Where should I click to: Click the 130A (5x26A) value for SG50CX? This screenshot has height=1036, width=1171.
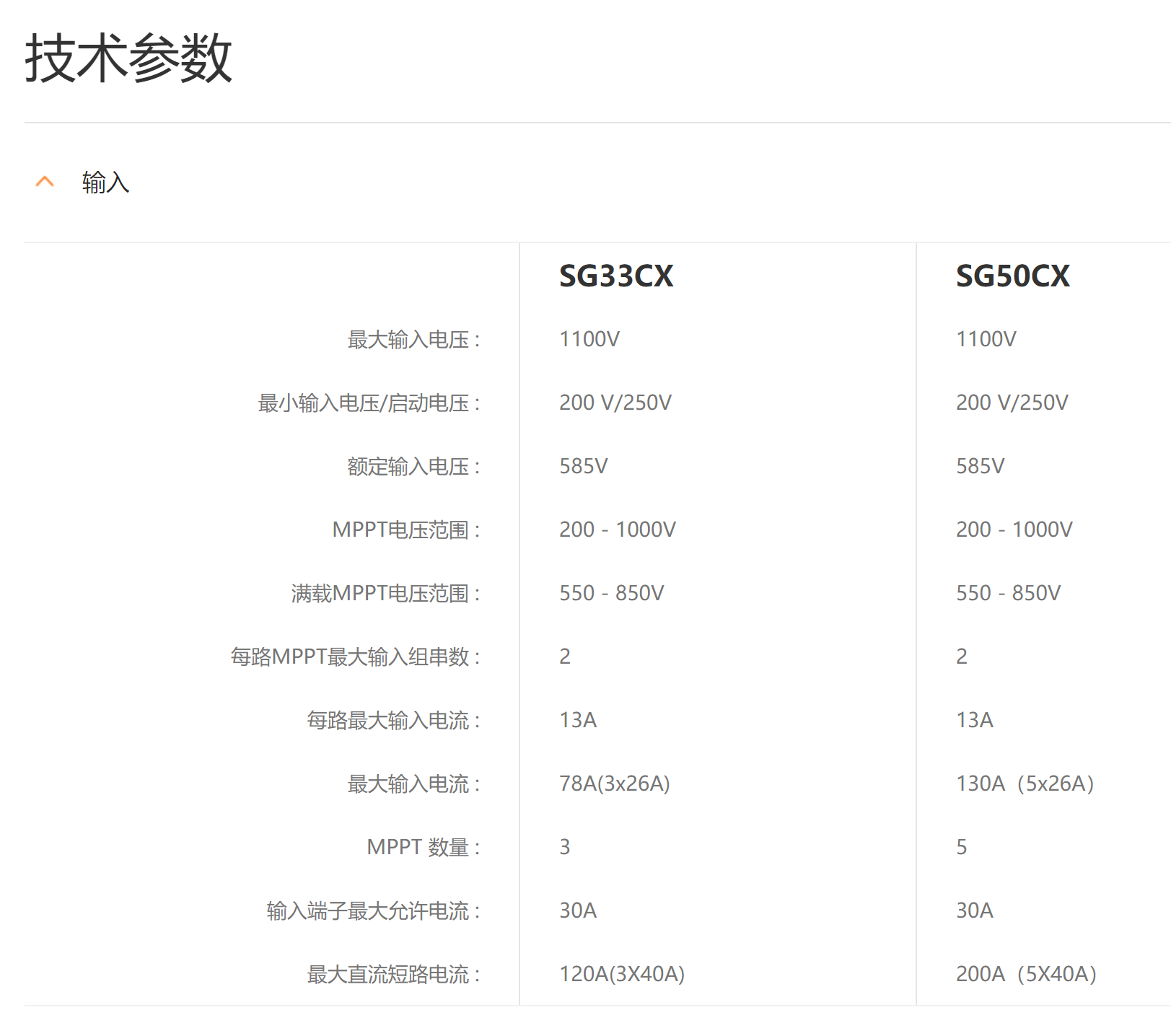pyautogui.click(x=1025, y=783)
